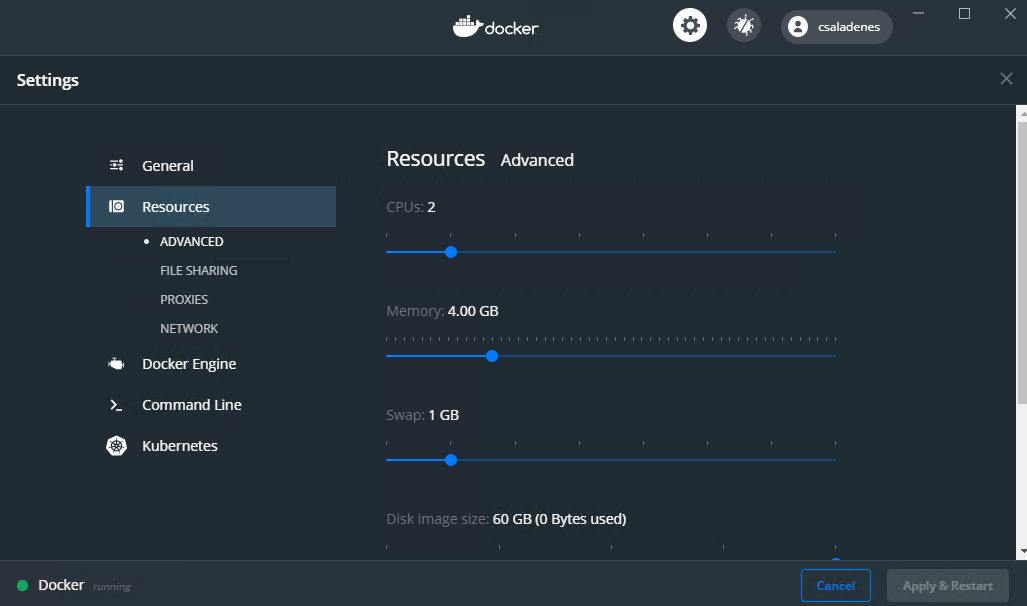Close the Settings panel
Viewport: 1027px width, 606px height.
tap(1006, 79)
